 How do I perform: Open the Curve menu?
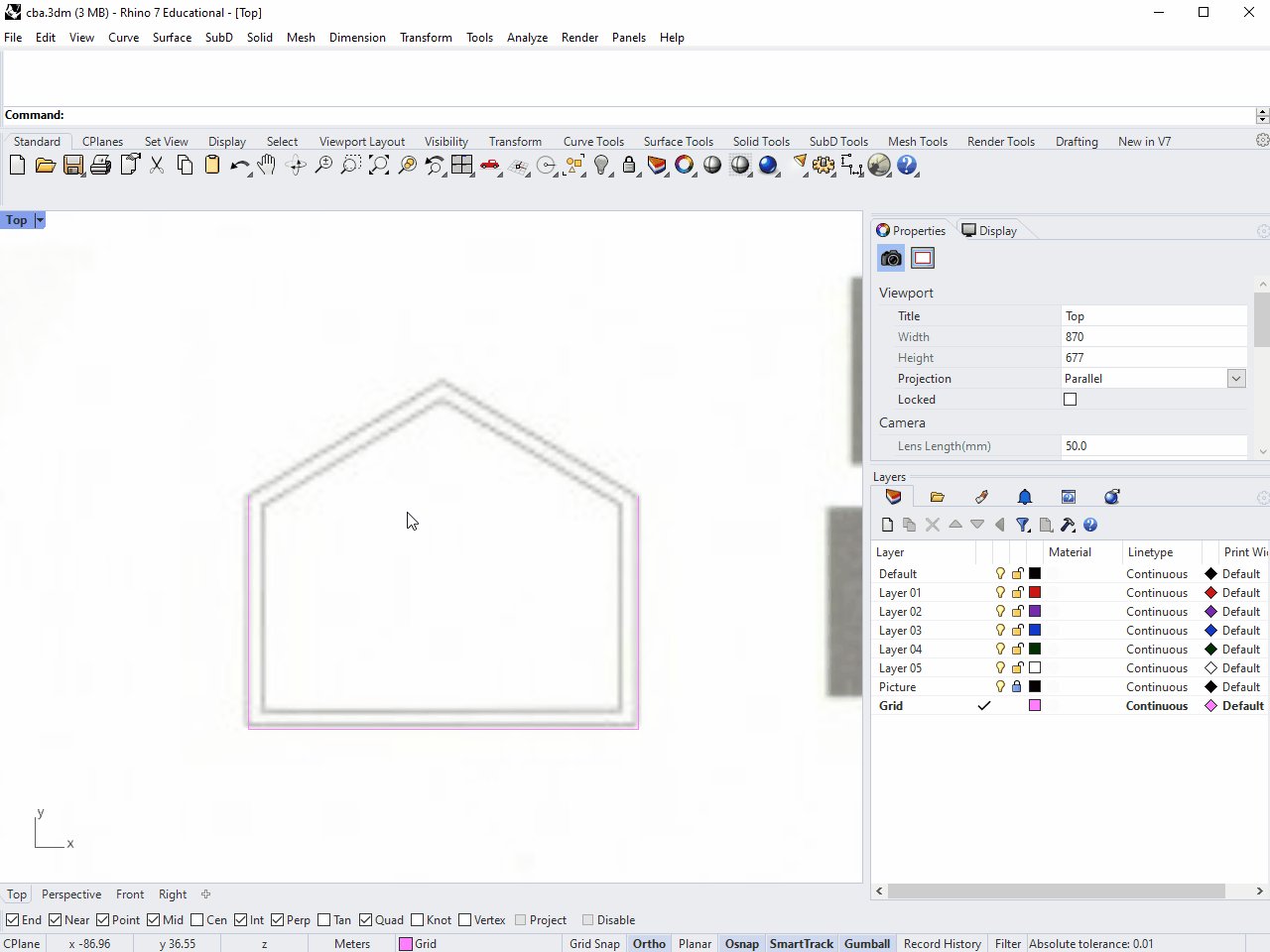pyautogui.click(x=123, y=38)
